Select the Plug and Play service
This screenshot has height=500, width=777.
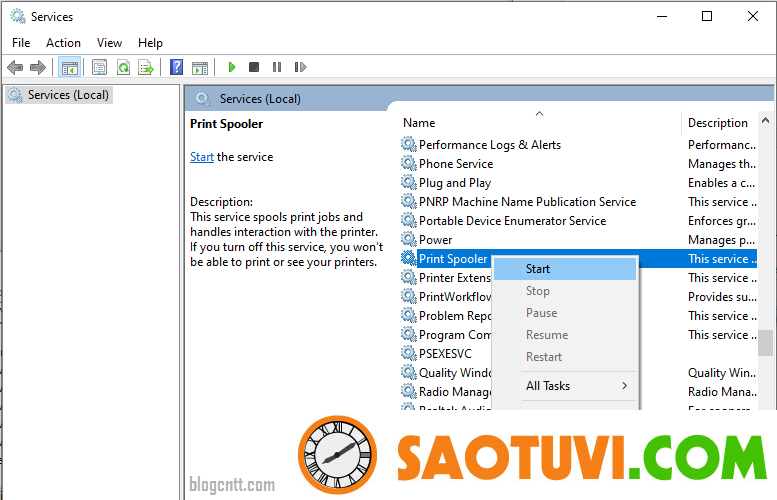(455, 183)
